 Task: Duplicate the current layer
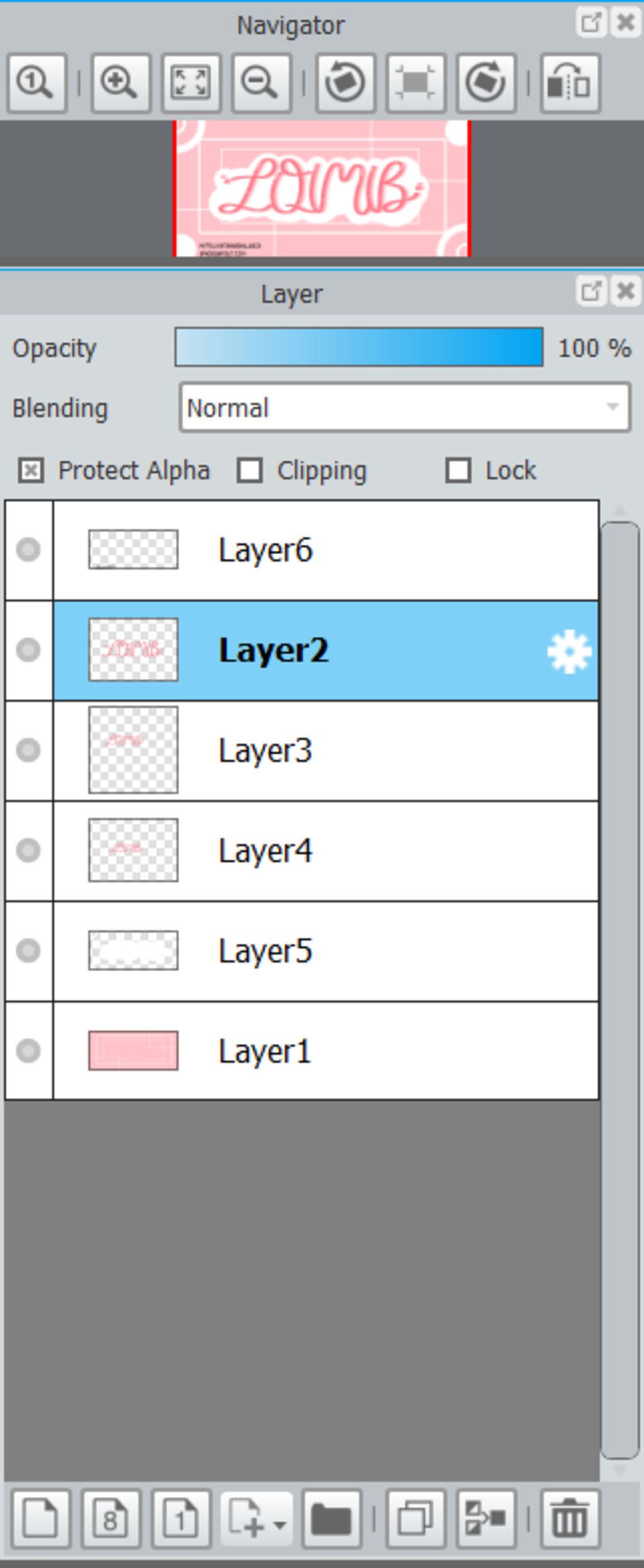click(416, 1520)
